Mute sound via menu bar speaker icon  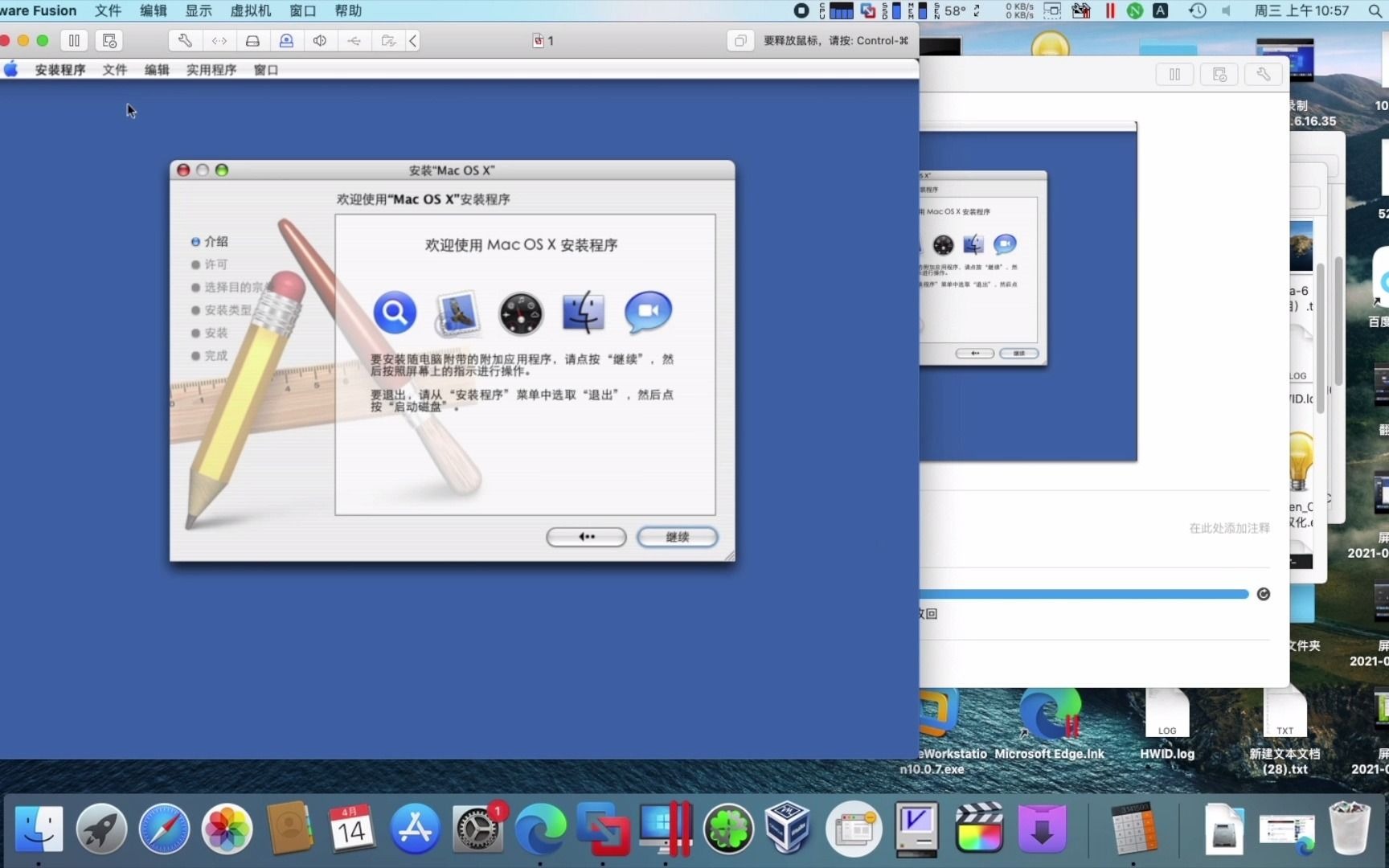tap(1226, 10)
